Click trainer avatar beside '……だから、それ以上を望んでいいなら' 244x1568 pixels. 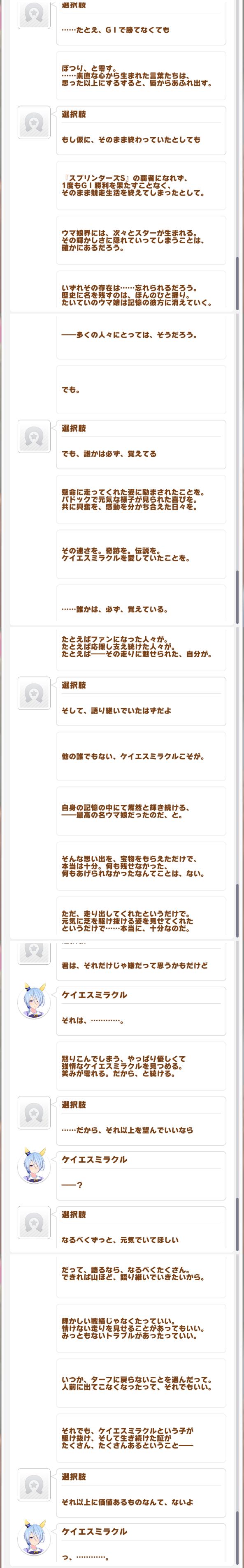coord(34,1113)
